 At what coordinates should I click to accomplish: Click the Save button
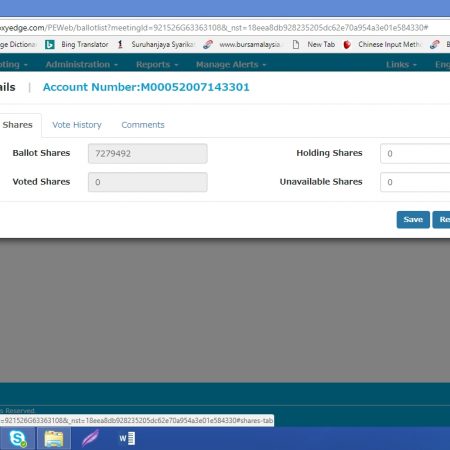click(x=413, y=219)
